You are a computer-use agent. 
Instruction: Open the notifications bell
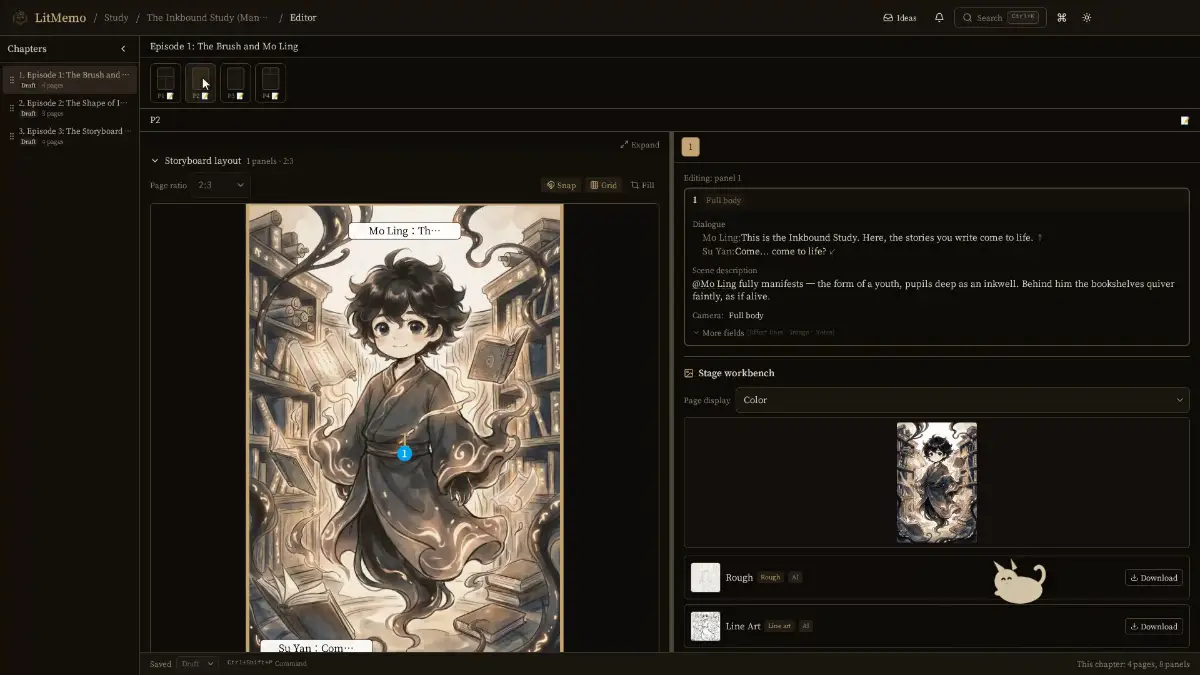pos(939,17)
